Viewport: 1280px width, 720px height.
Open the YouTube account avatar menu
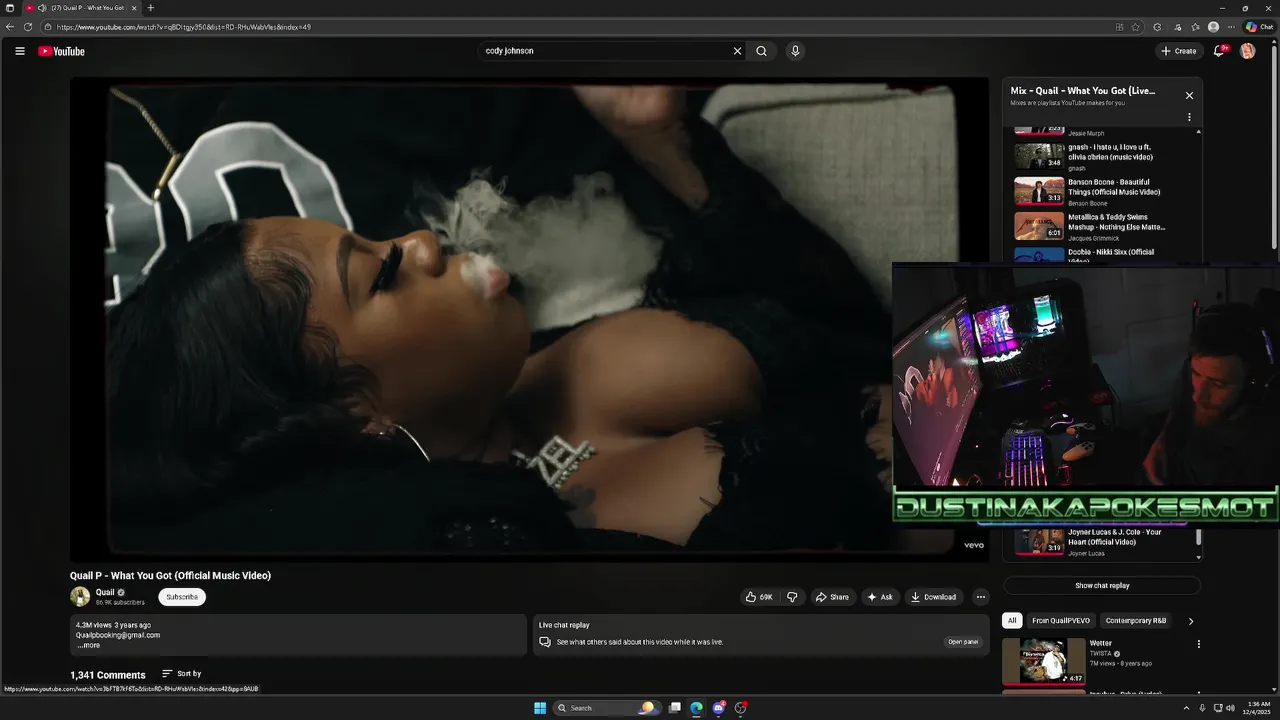click(1247, 51)
